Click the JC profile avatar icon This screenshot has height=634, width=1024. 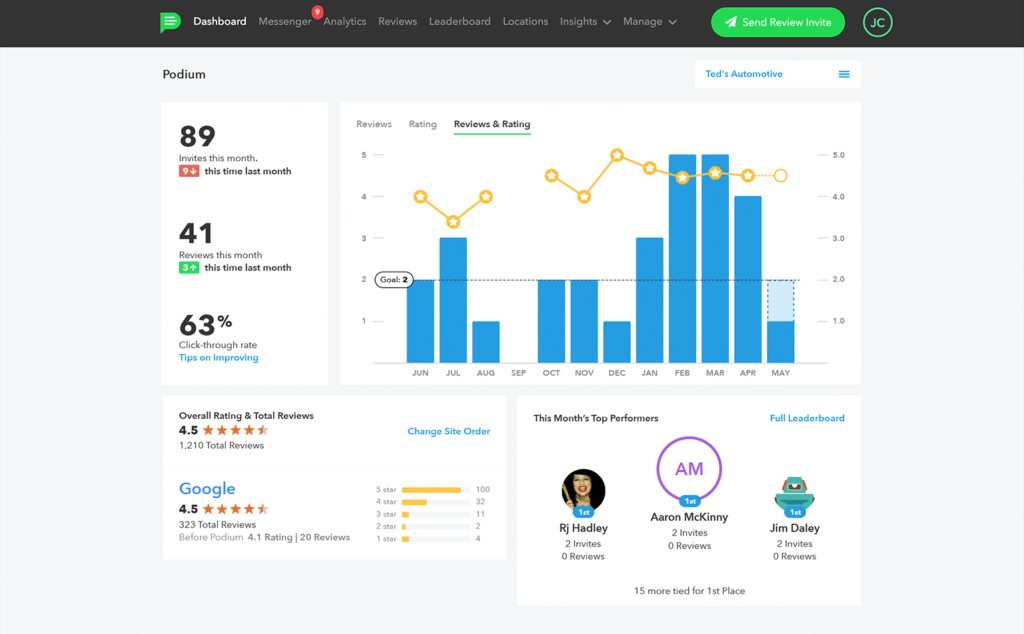pyautogui.click(x=877, y=21)
